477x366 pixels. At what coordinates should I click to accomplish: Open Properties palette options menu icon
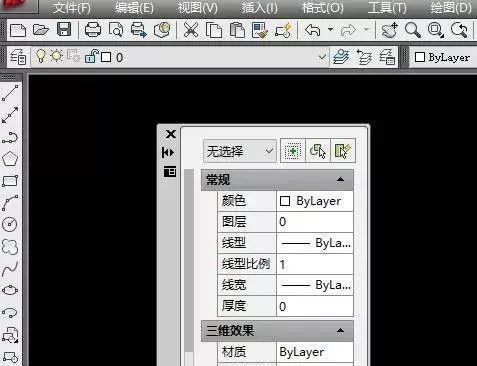[x=170, y=172]
